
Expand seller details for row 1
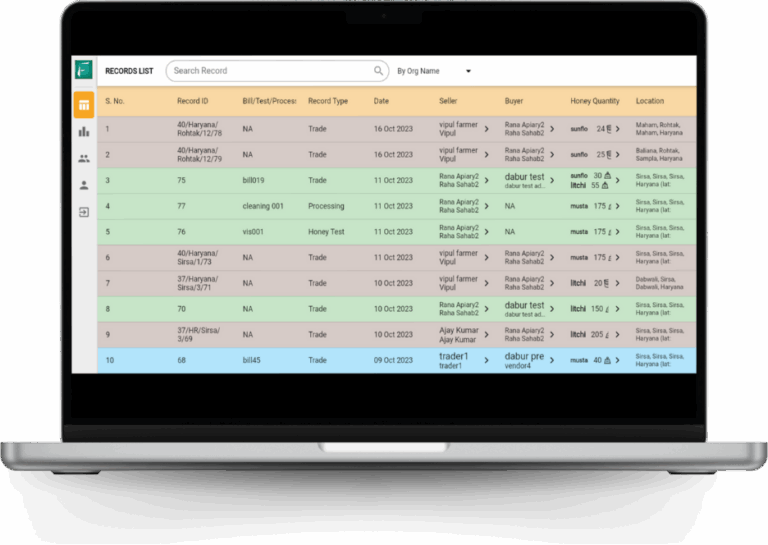487,129
